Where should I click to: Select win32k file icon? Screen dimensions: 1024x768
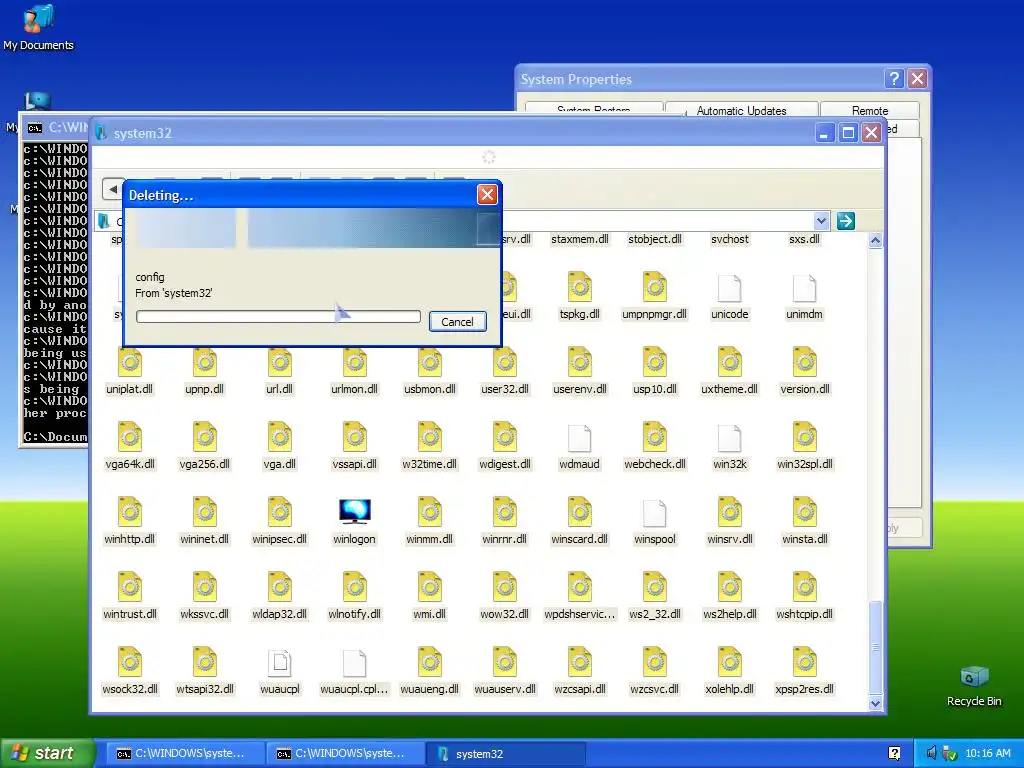(x=730, y=437)
